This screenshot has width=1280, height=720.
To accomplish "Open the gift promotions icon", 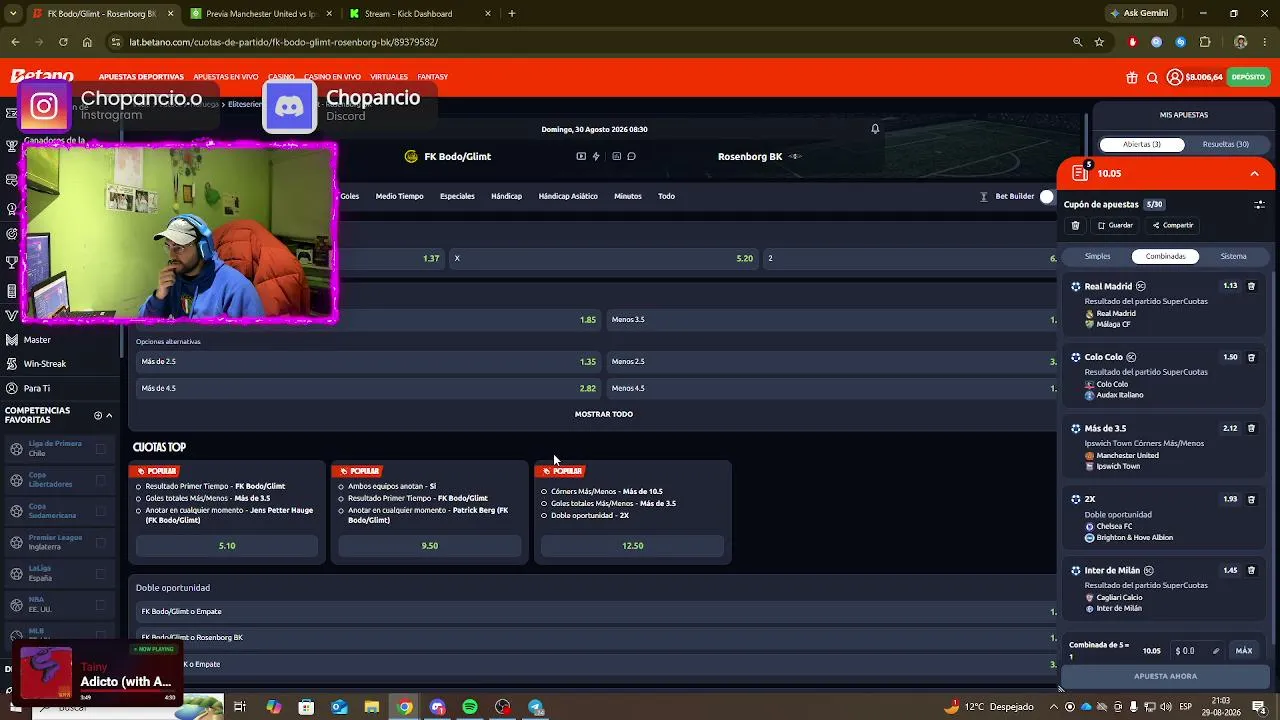I will point(1132,77).
